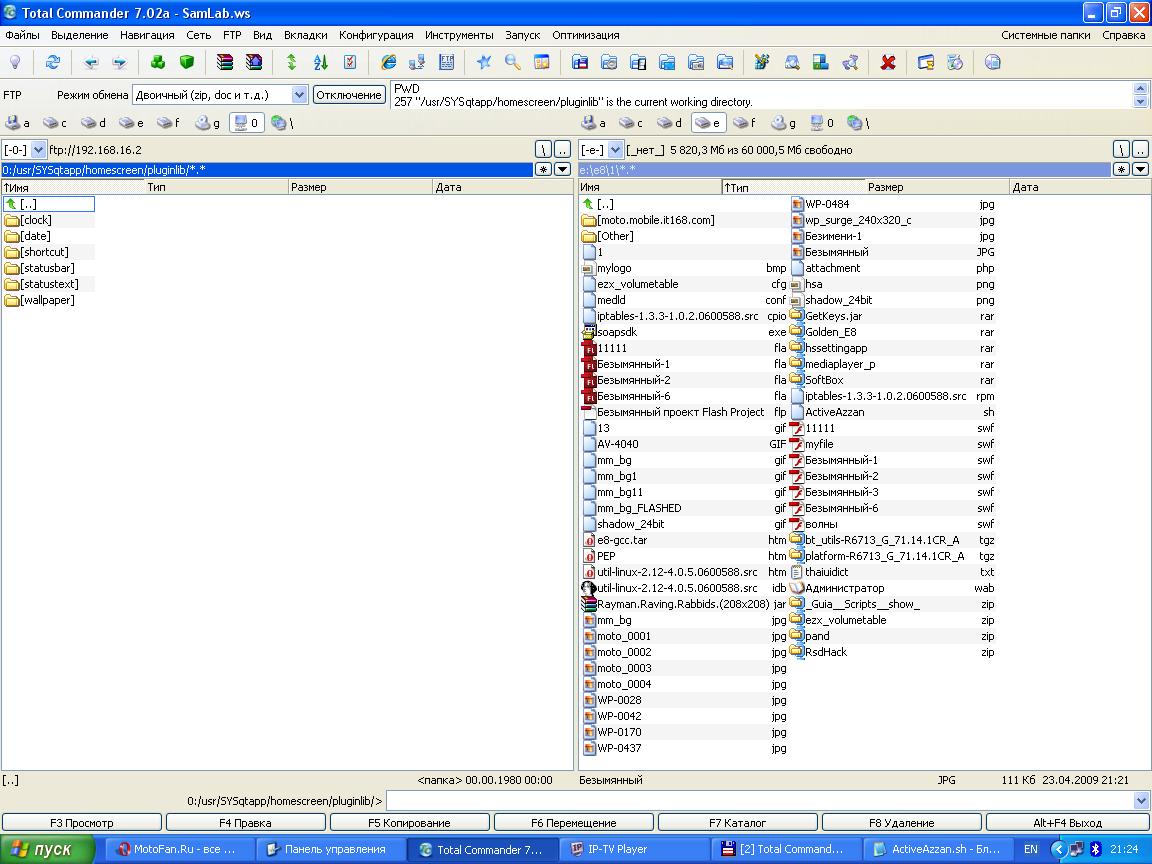Open left panel drive dropdown [-0-]

(x=38, y=150)
